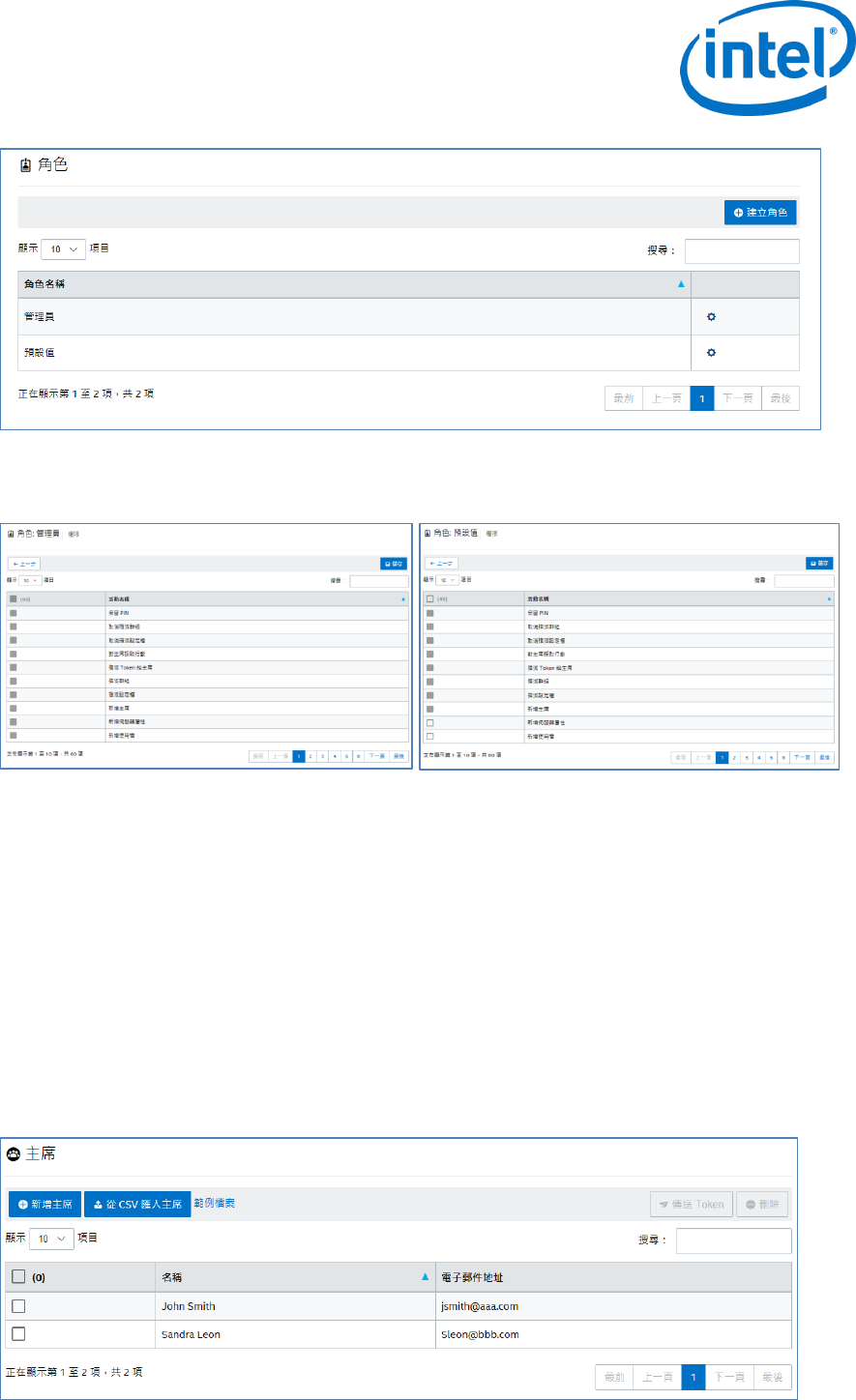This screenshot has height=1400, width=856.
Task: Click sort arrow in 名稱 column header
Action: [425, 1277]
